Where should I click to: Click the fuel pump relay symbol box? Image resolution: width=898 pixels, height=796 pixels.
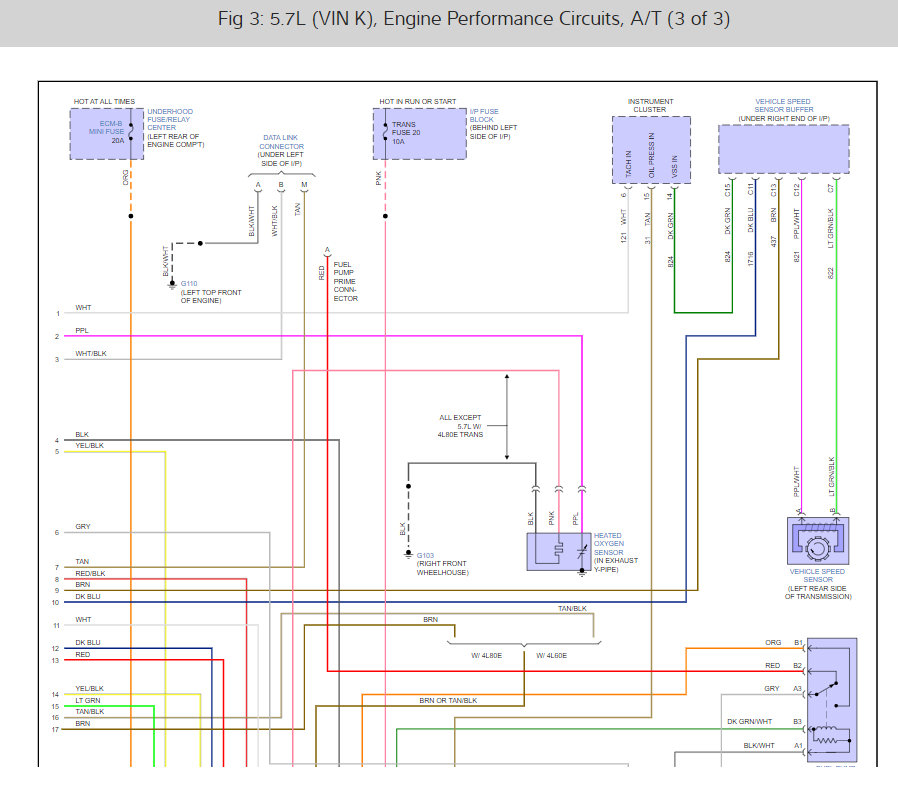pos(832,700)
